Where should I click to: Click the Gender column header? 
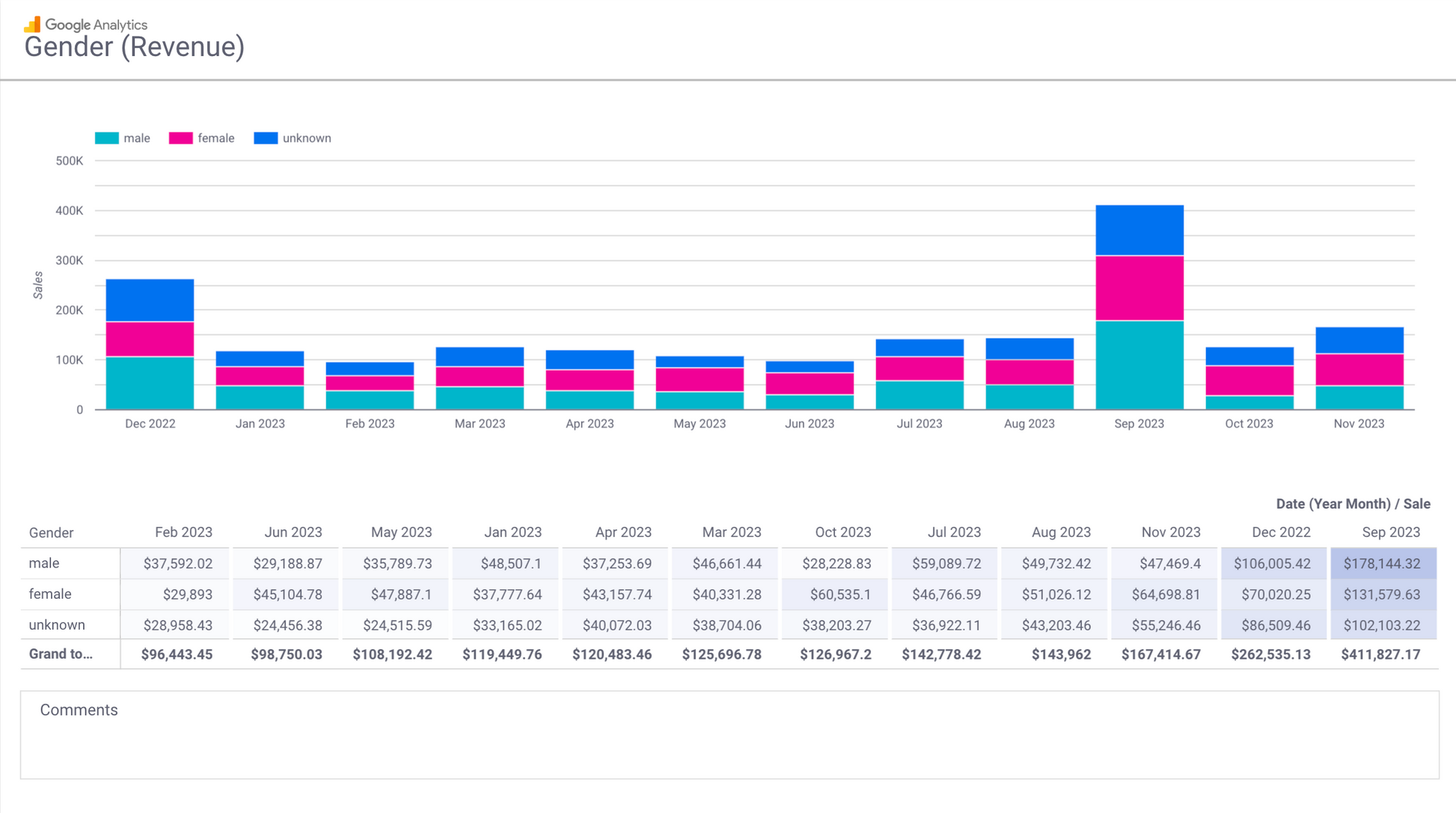tap(51, 533)
